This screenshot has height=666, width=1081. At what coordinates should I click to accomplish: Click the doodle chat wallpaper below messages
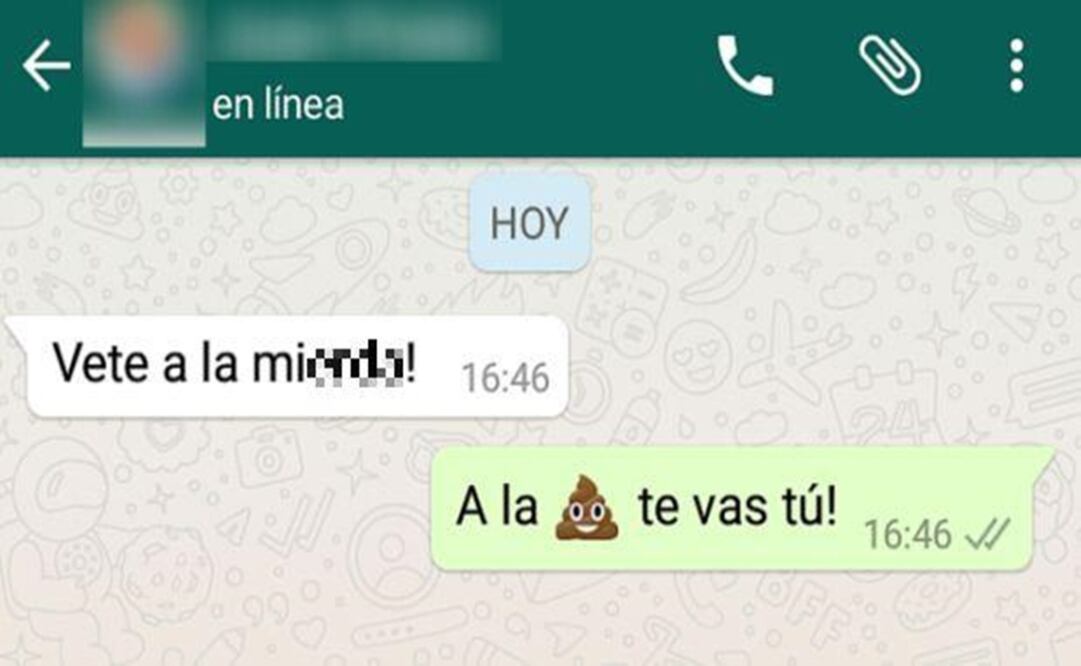click(538, 620)
